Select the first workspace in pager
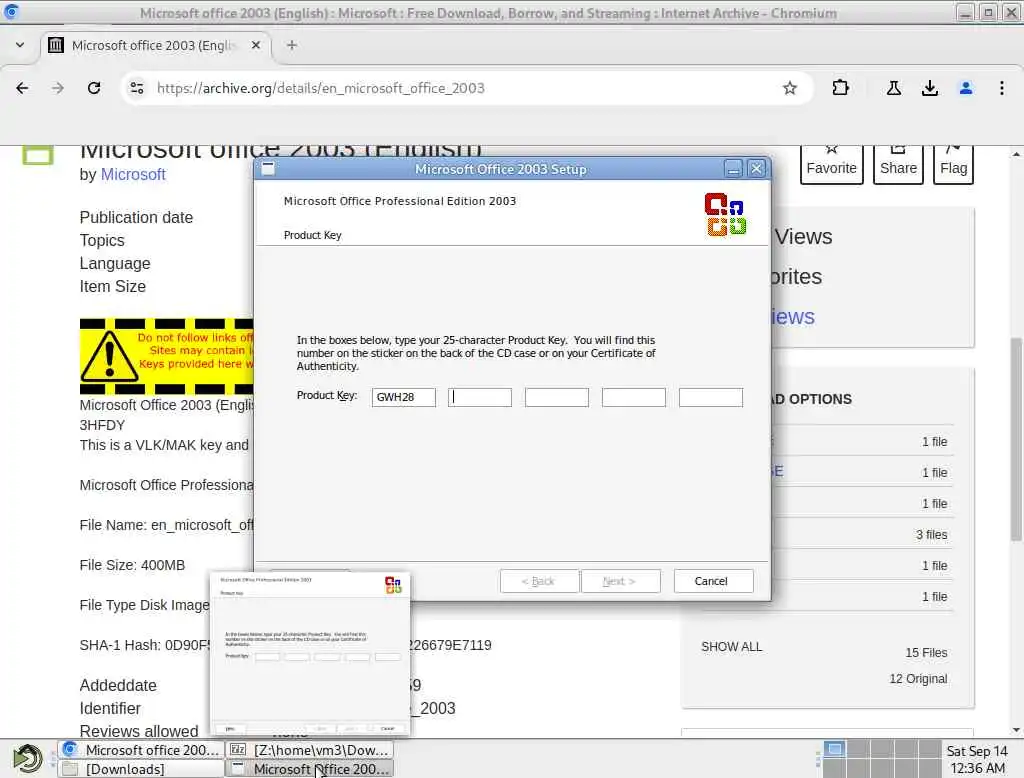1024x778 pixels. (834, 749)
